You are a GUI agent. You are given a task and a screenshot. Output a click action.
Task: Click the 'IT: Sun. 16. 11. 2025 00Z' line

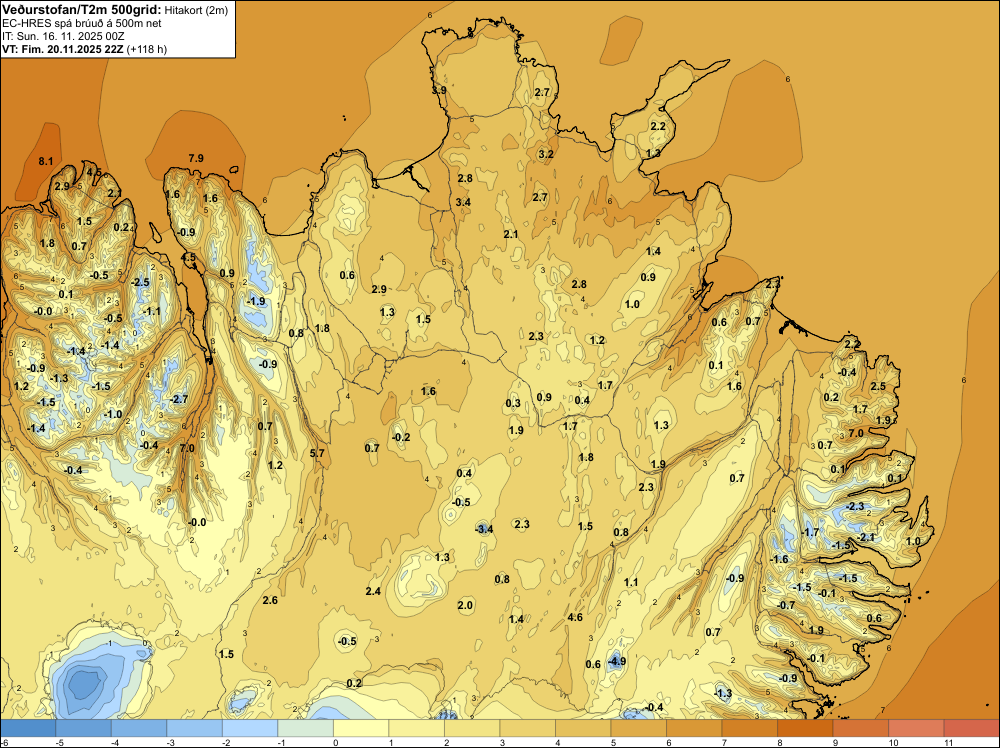63,36
